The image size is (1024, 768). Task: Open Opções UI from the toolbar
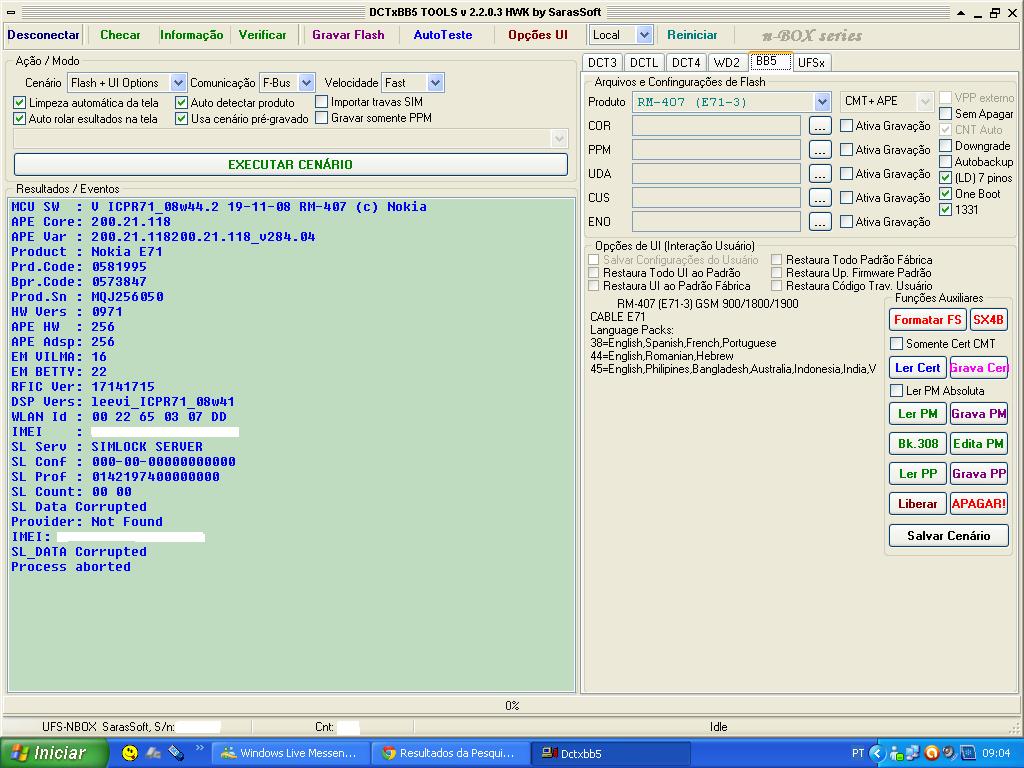click(x=538, y=35)
